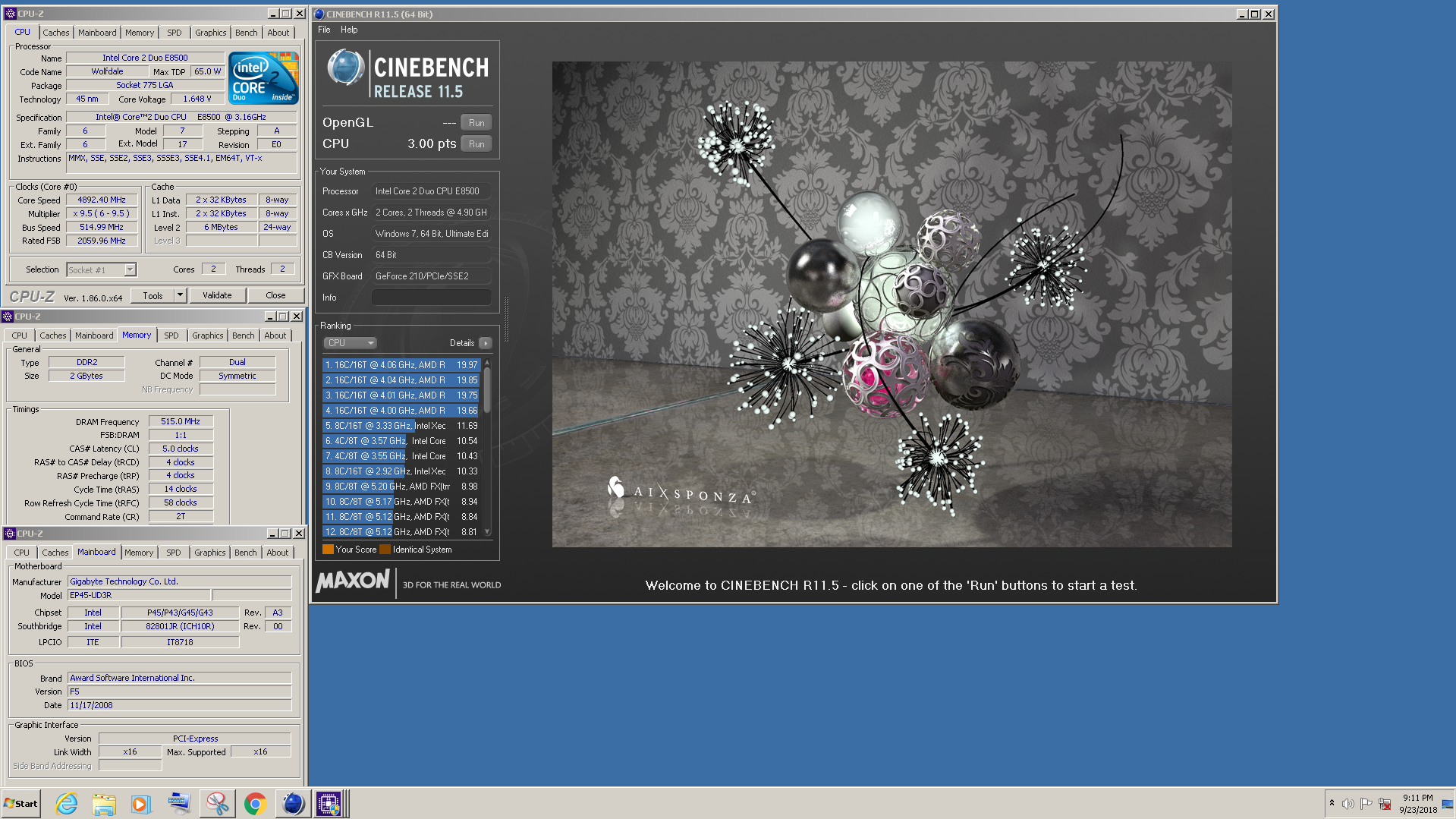Click the Core Speed value 4892.40 MHz
Image resolution: width=1456 pixels, height=819 pixels.
102,200
